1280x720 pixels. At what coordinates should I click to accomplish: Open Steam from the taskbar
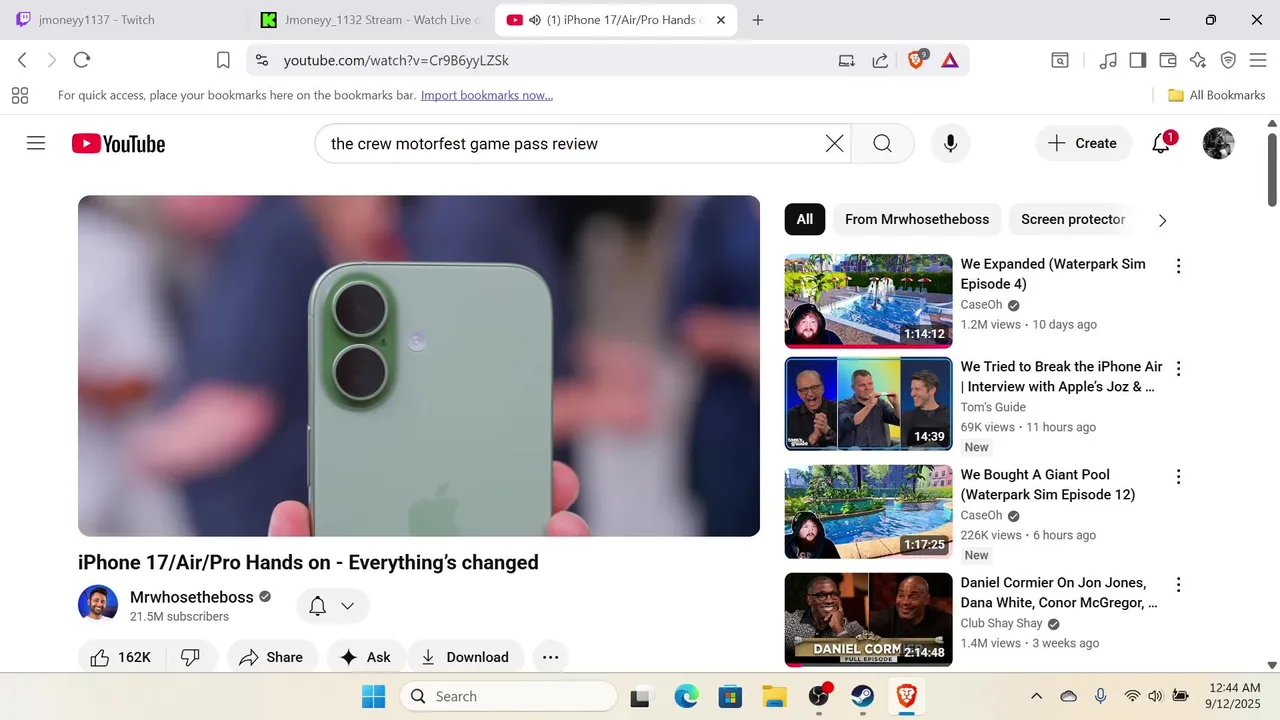tap(862, 696)
